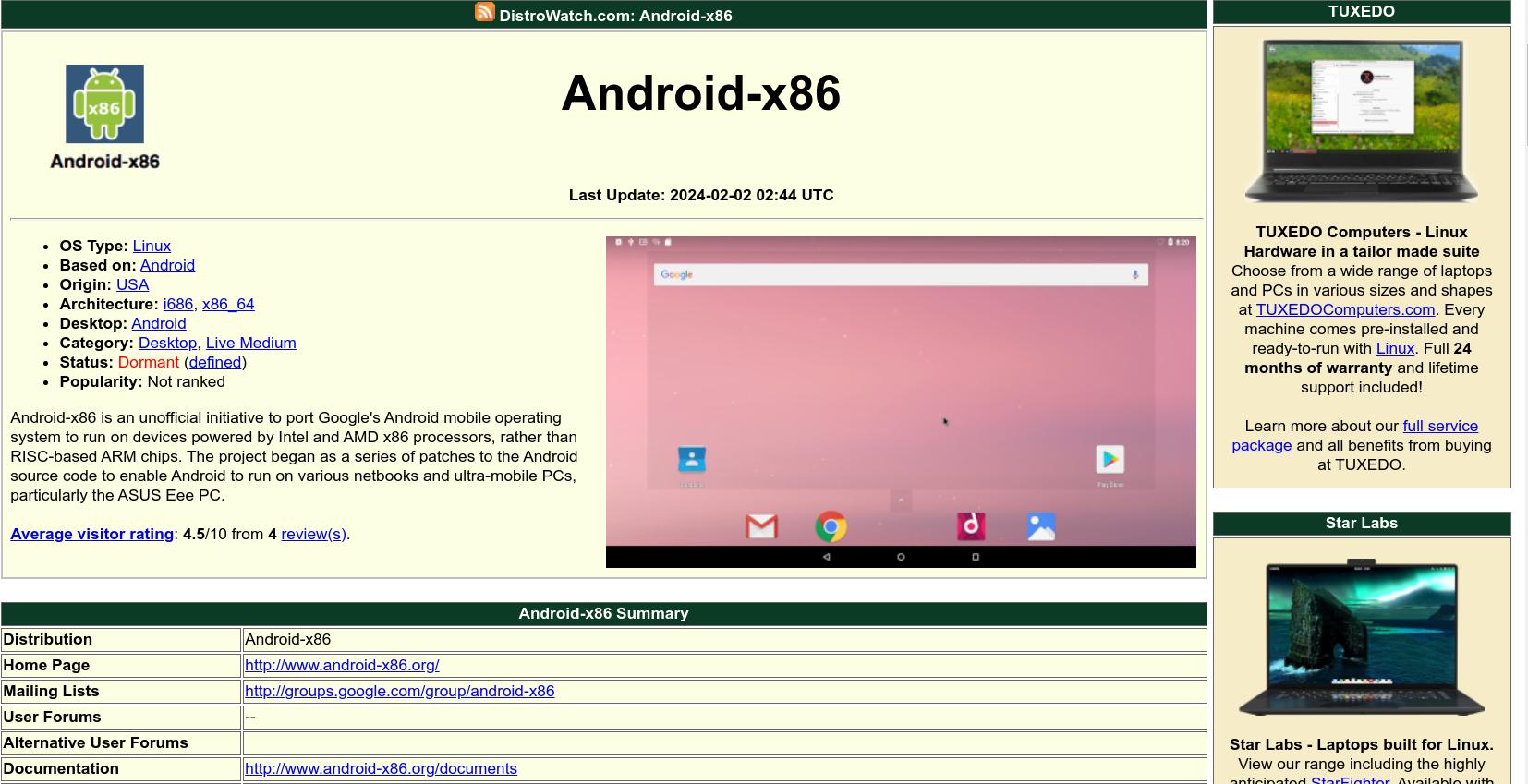Click Android recents square in screenshot

(x=976, y=557)
